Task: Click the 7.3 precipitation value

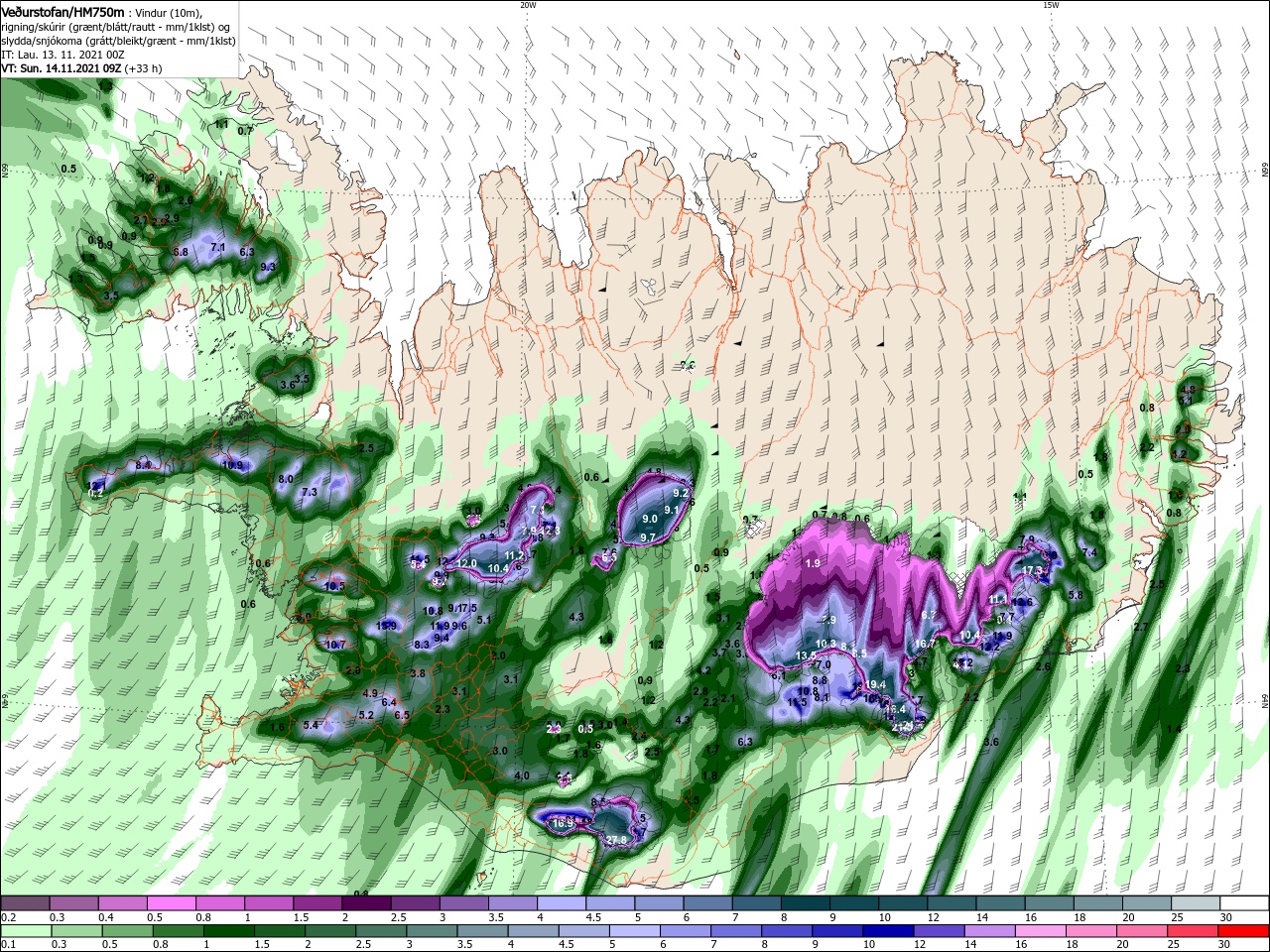Action: click(309, 492)
